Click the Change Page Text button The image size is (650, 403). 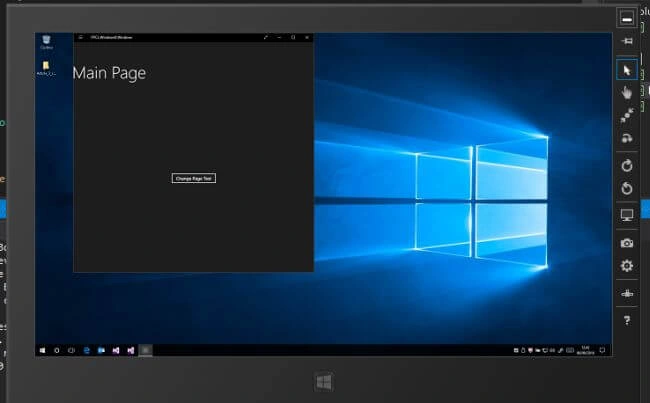point(194,178)
